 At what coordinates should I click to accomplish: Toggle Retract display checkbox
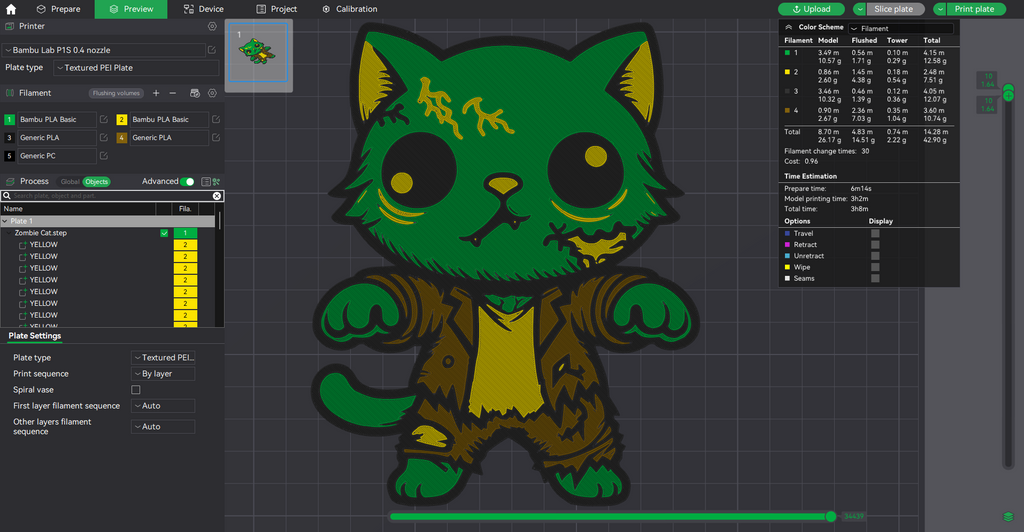tap(875, 245)
